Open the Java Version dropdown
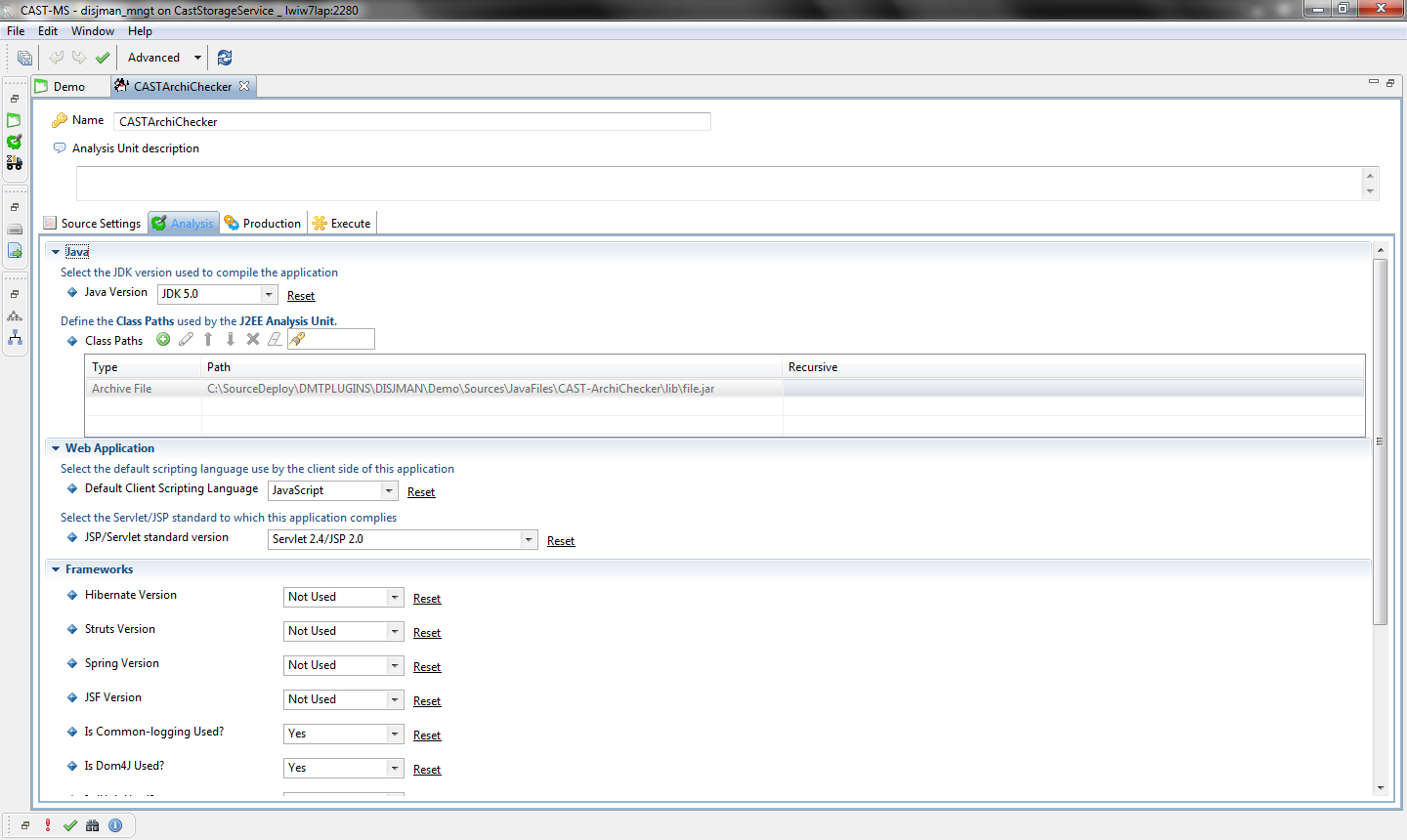Screen dimensions: 1407x840 click(x=269, y=294)
